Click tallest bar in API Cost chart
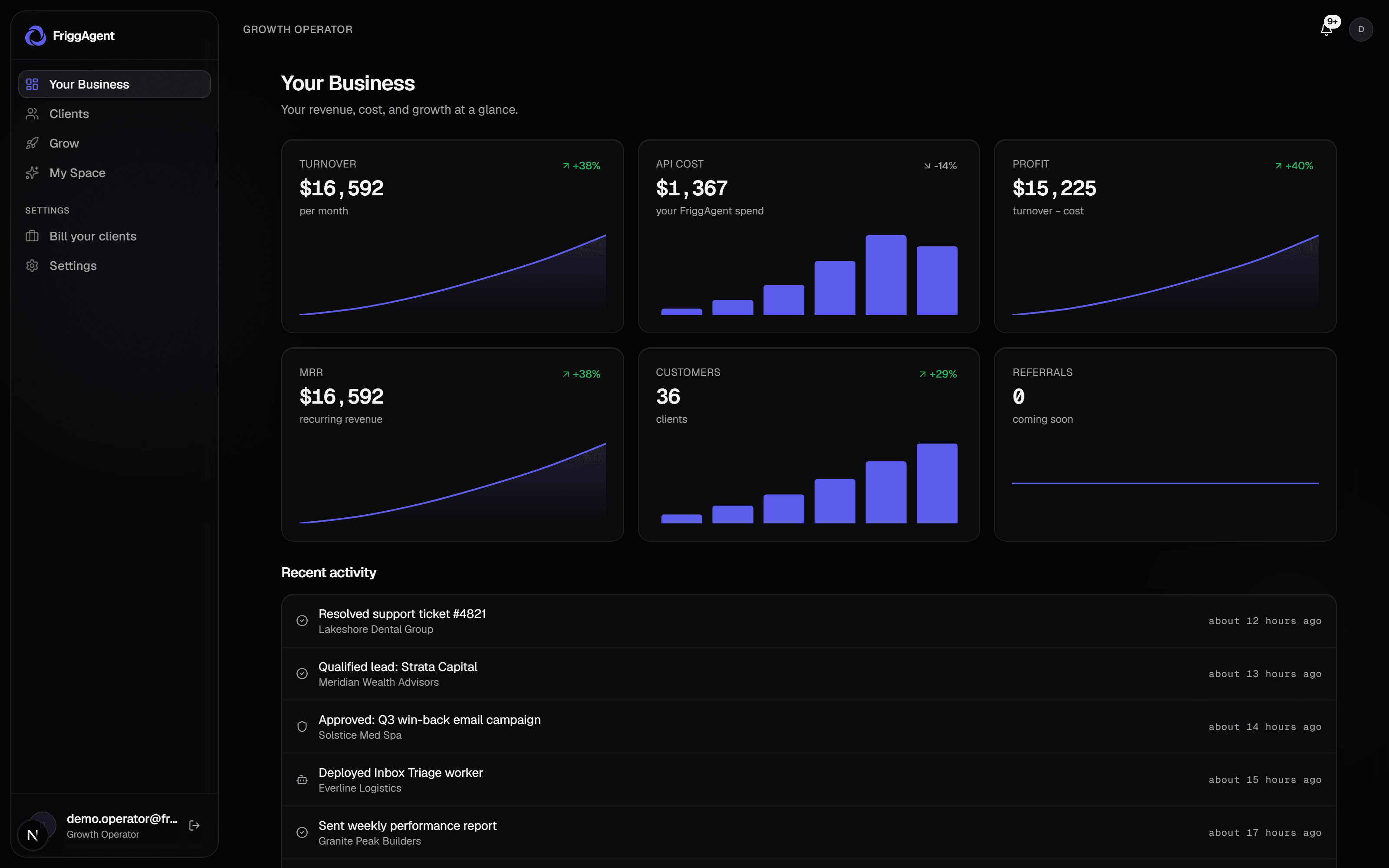 point(885,275)
